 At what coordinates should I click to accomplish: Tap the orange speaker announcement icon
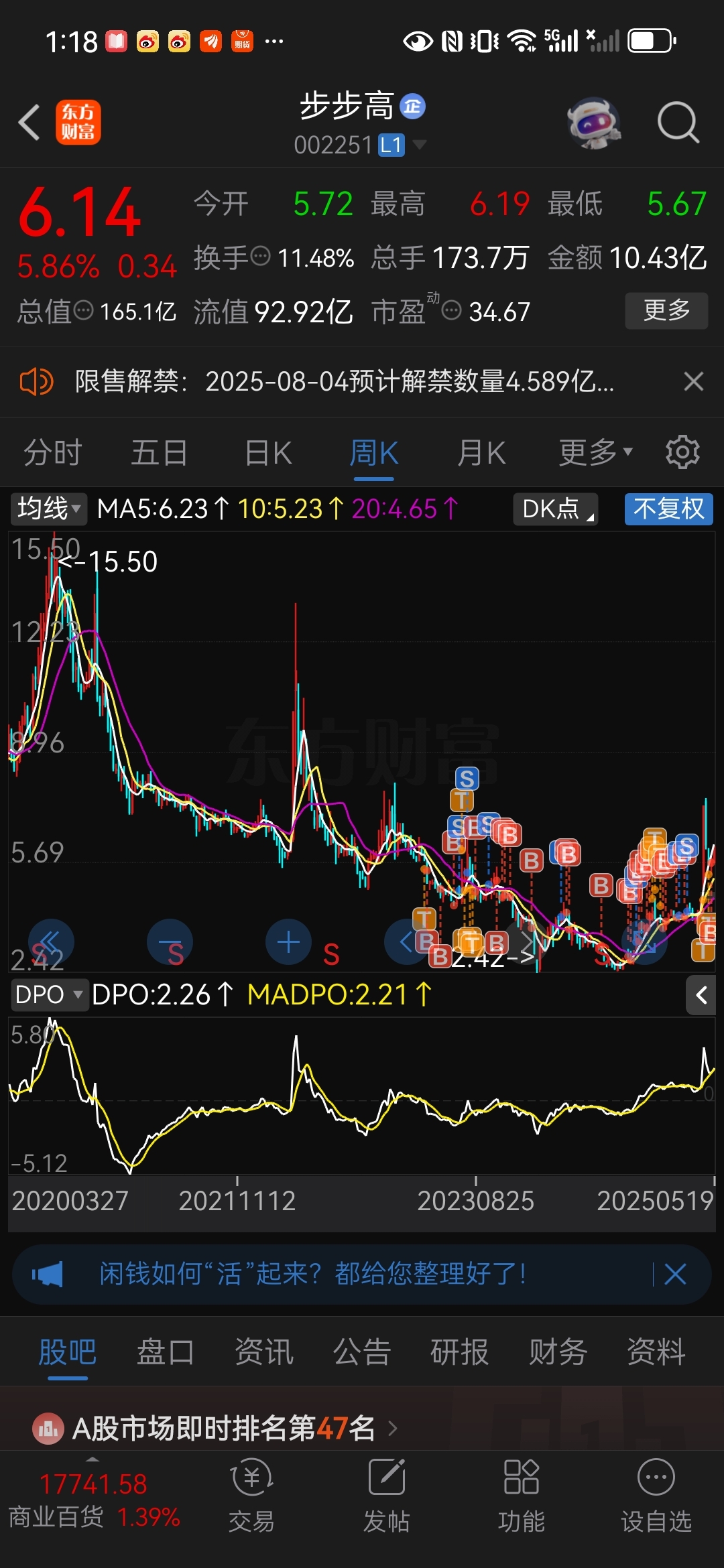click(x=36, y=382)
